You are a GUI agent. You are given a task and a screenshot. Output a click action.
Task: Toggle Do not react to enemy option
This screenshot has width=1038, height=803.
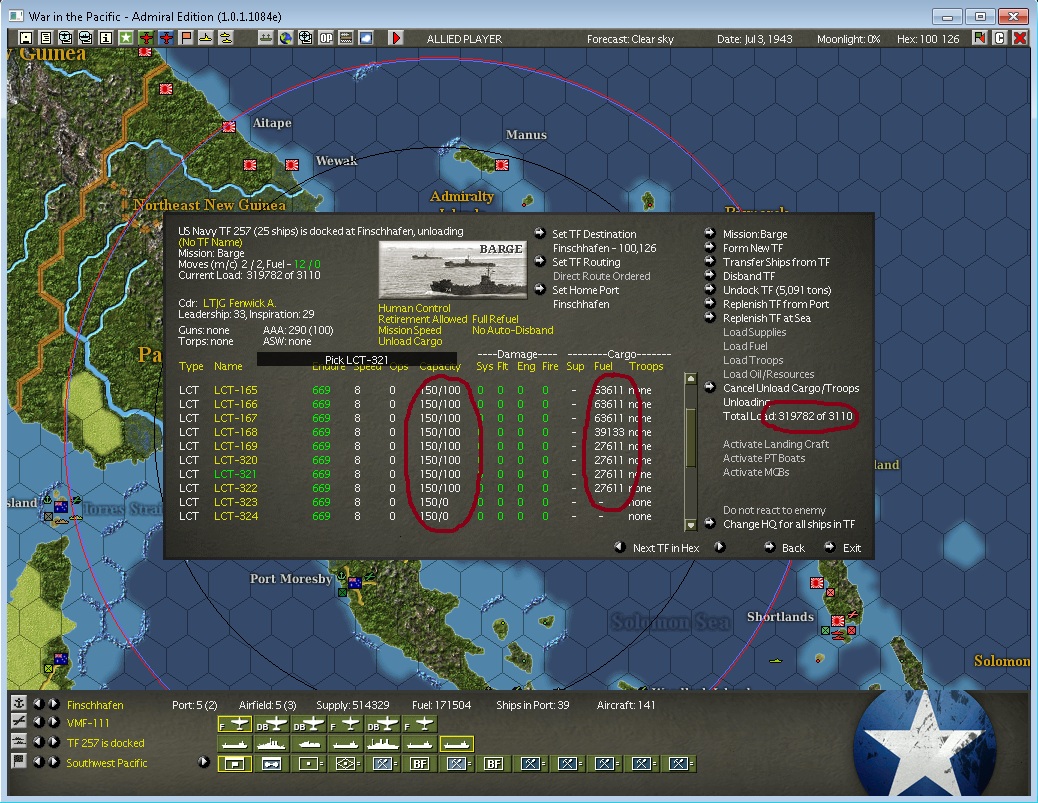[x=774, y=510]
